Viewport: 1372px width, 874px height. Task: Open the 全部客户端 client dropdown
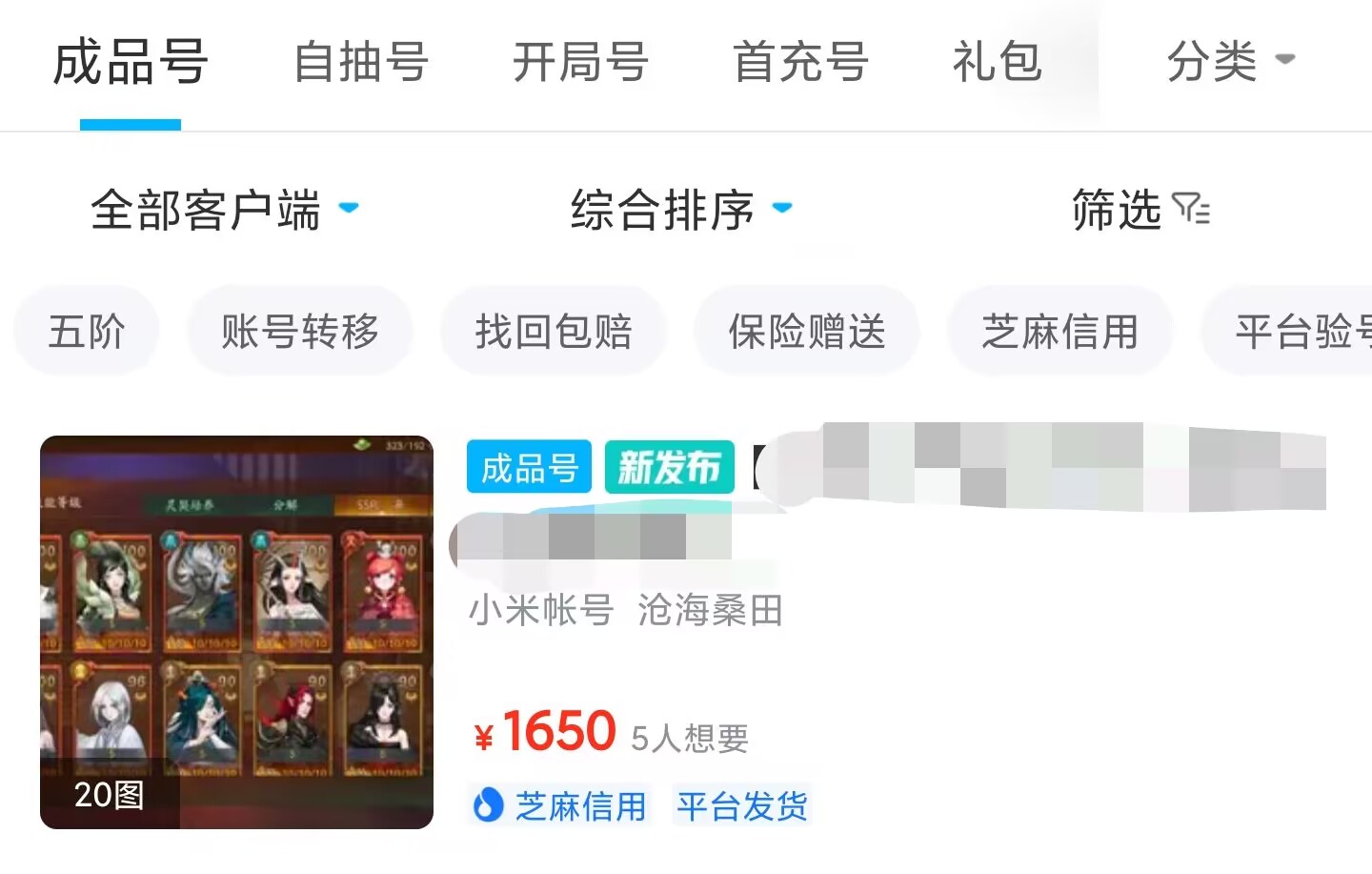pyautogui.click(x=225, y=210)
